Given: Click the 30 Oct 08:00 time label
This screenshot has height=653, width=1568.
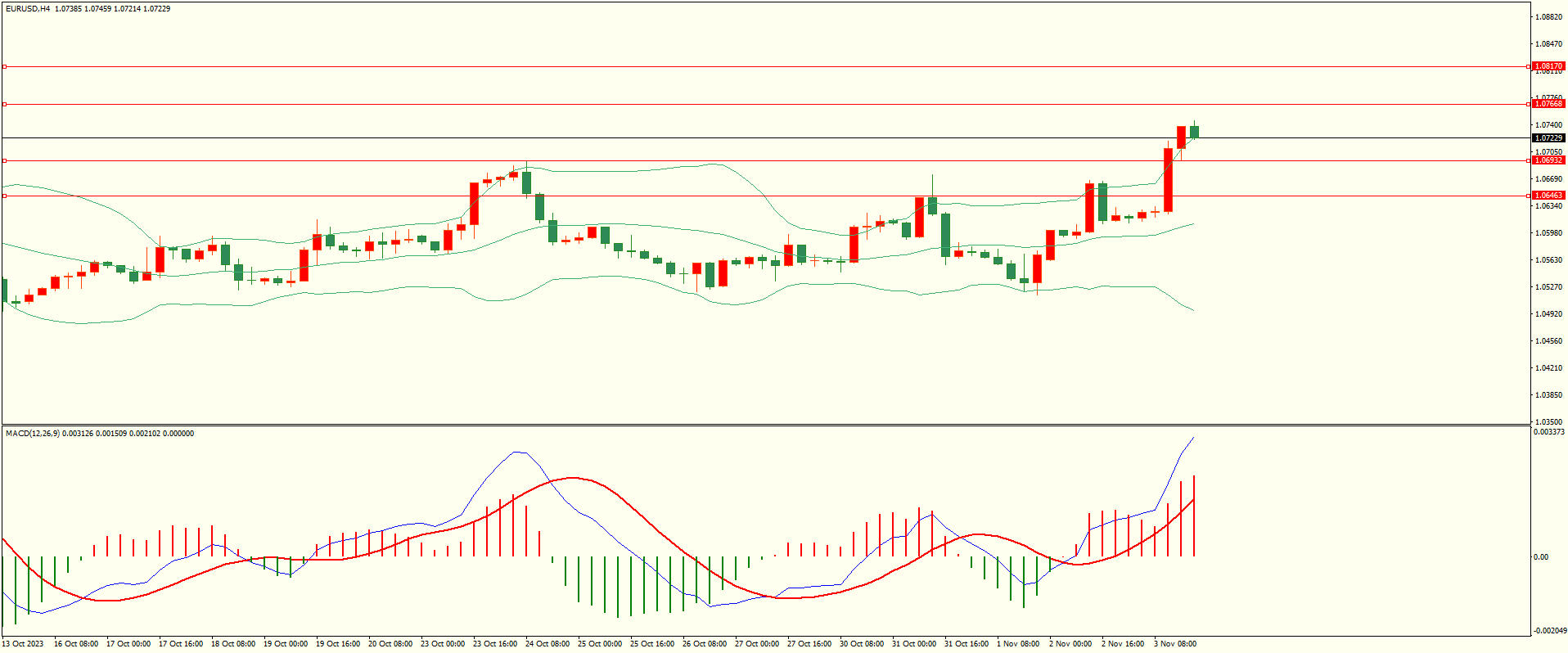Looking at the screenshot, I should (x=862, y=644).
